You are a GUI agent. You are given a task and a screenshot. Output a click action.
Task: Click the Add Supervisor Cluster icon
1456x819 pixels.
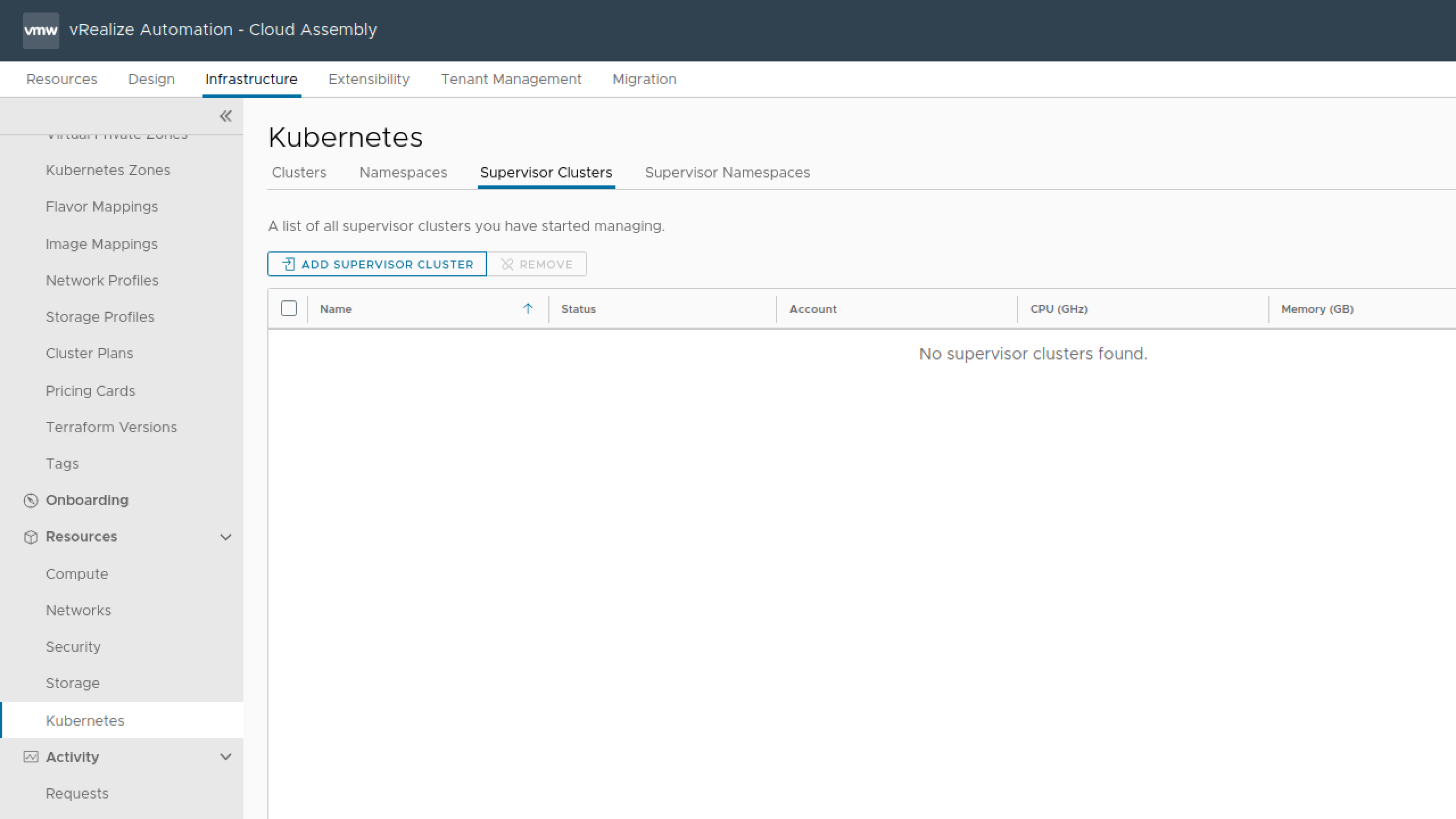(288, 264)
